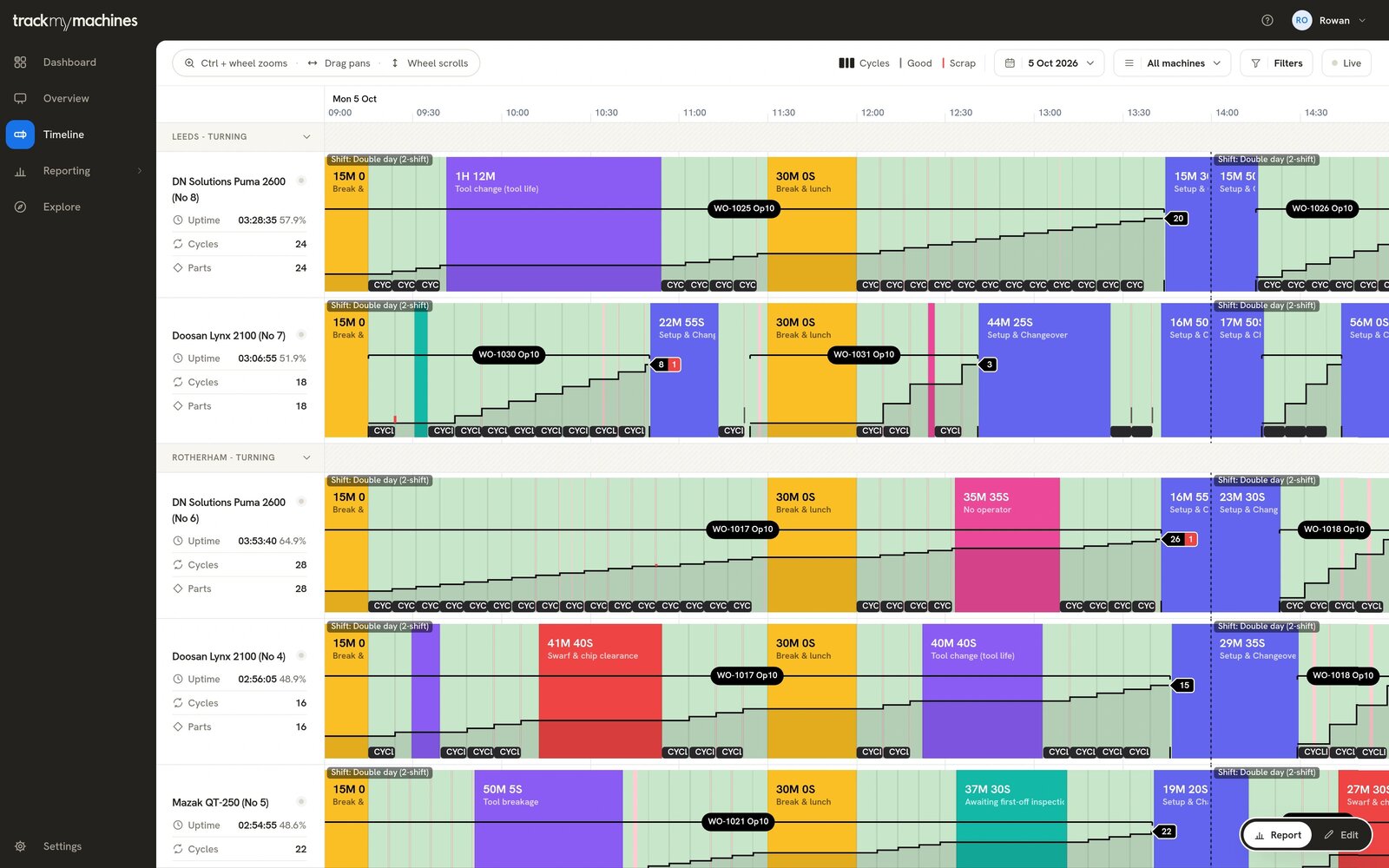Screen dimensions: 1389x868
Task: Open the Overview page
Action: 66,98
